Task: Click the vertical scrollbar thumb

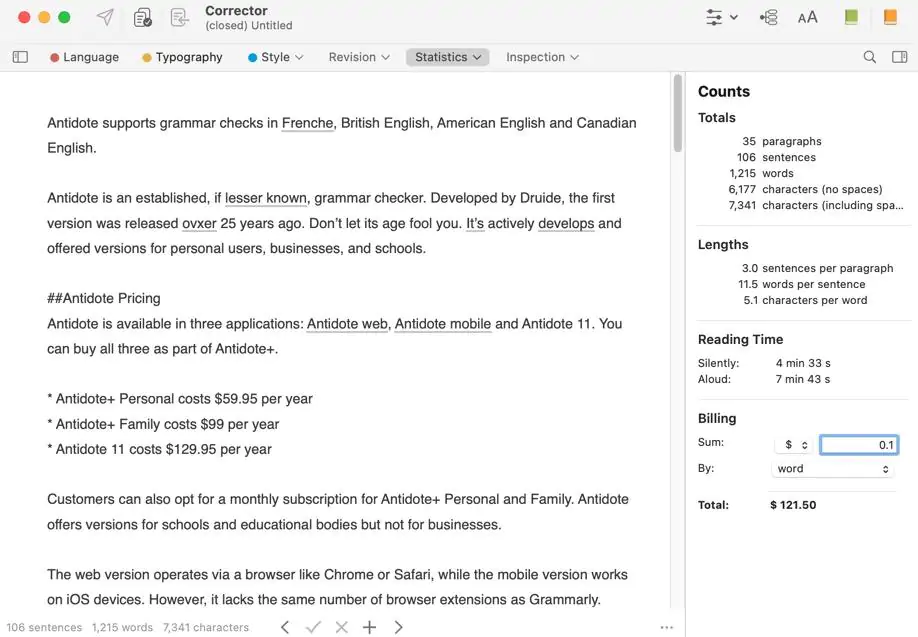Action: (678, 113)
